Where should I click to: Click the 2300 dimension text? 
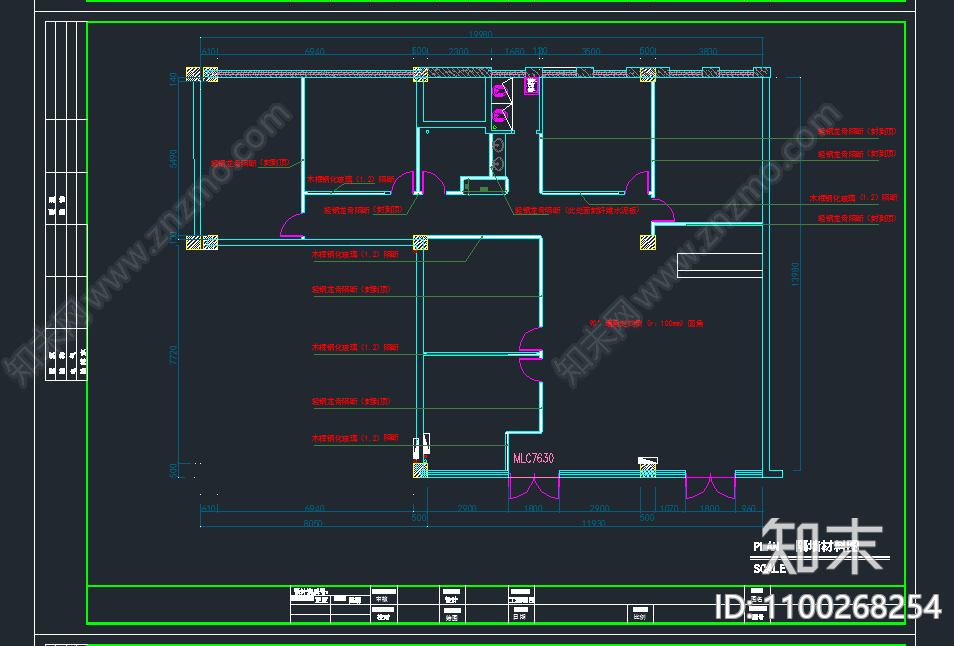point(458,51)
